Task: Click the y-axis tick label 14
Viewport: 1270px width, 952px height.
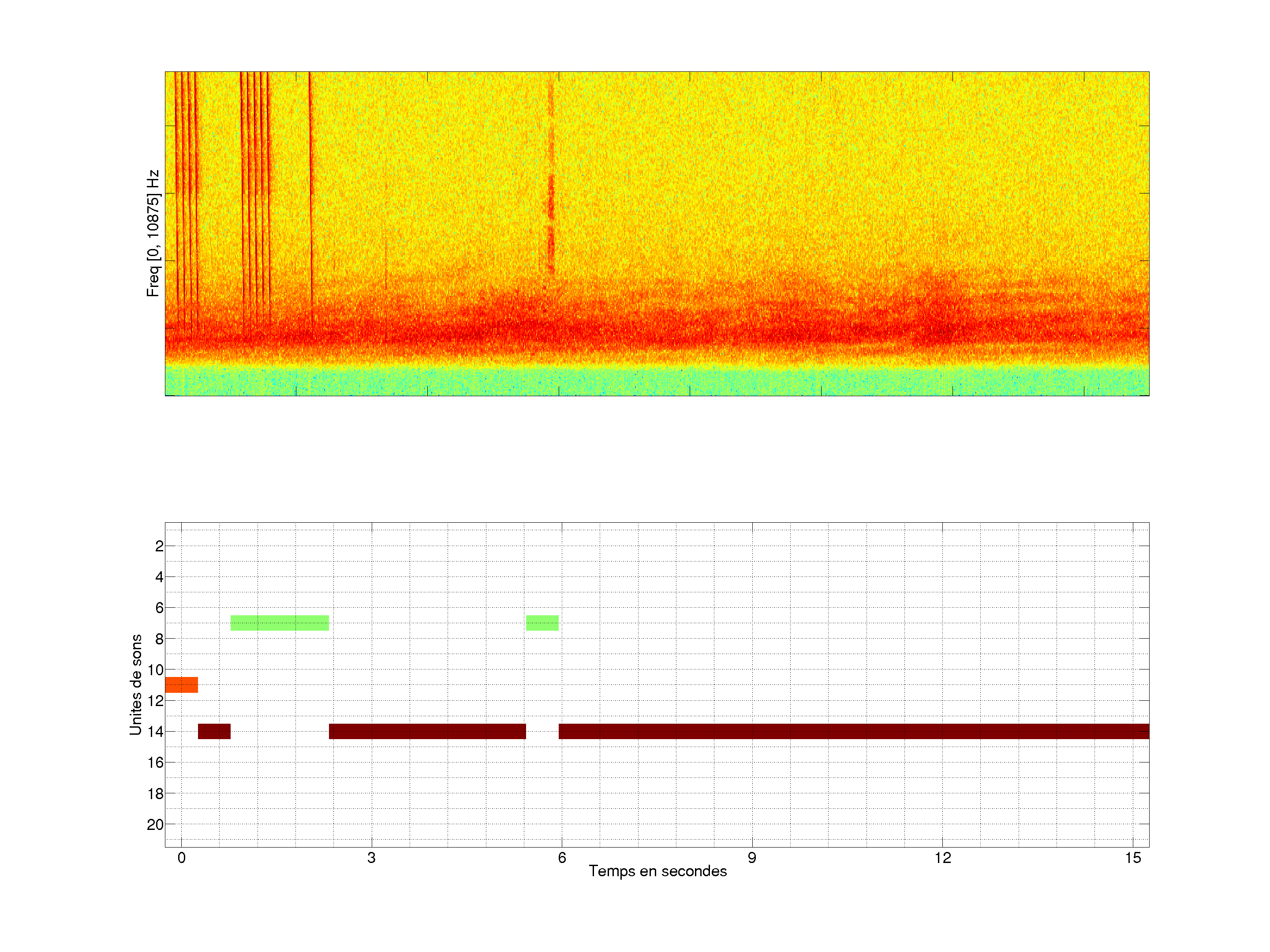Action: [x=155, y=731]
